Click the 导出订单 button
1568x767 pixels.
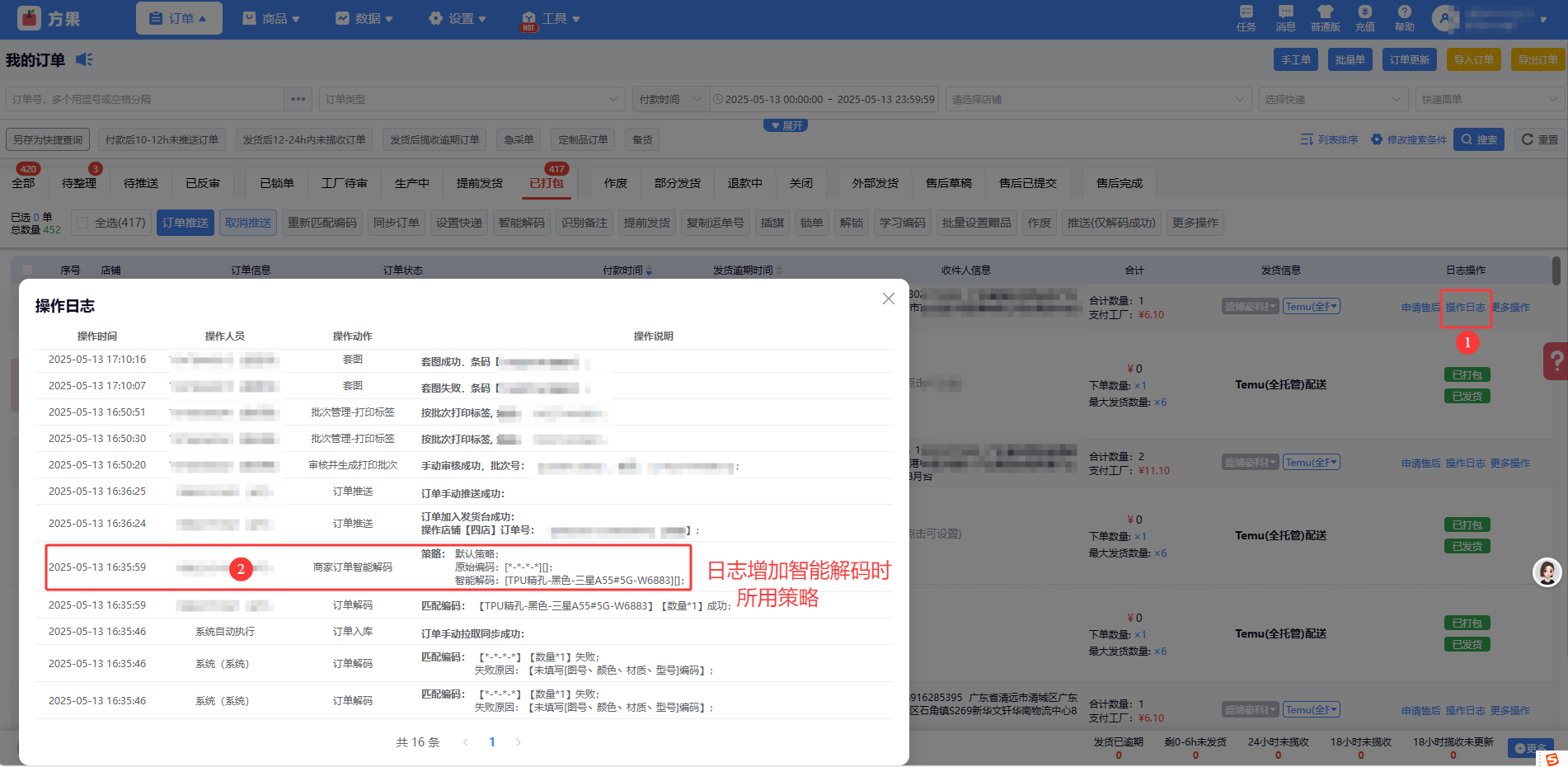coord(1538,59)
